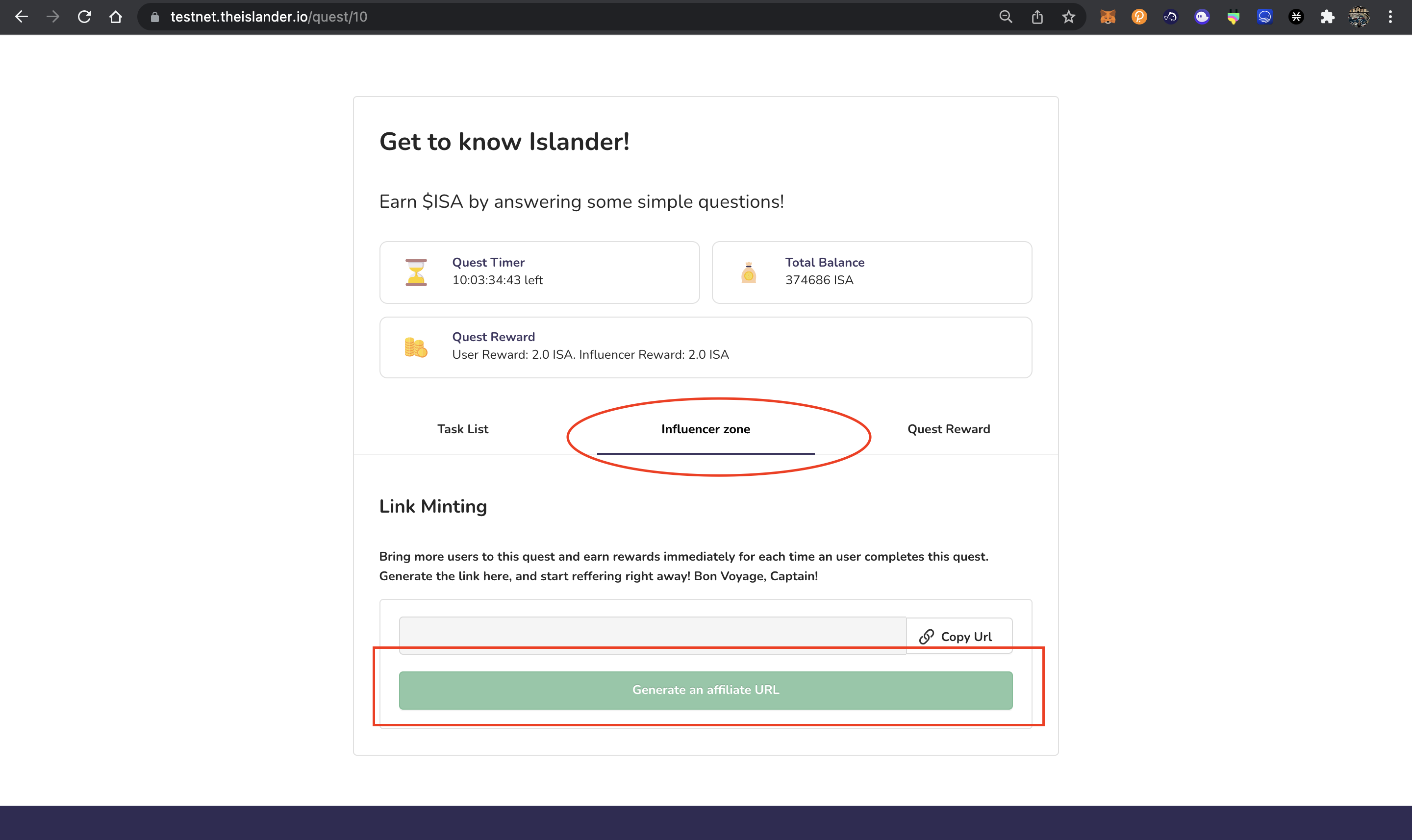The image size is (1412, 840).
Task: Open the Chrome three-dot menu
Action: point(1390,17)
